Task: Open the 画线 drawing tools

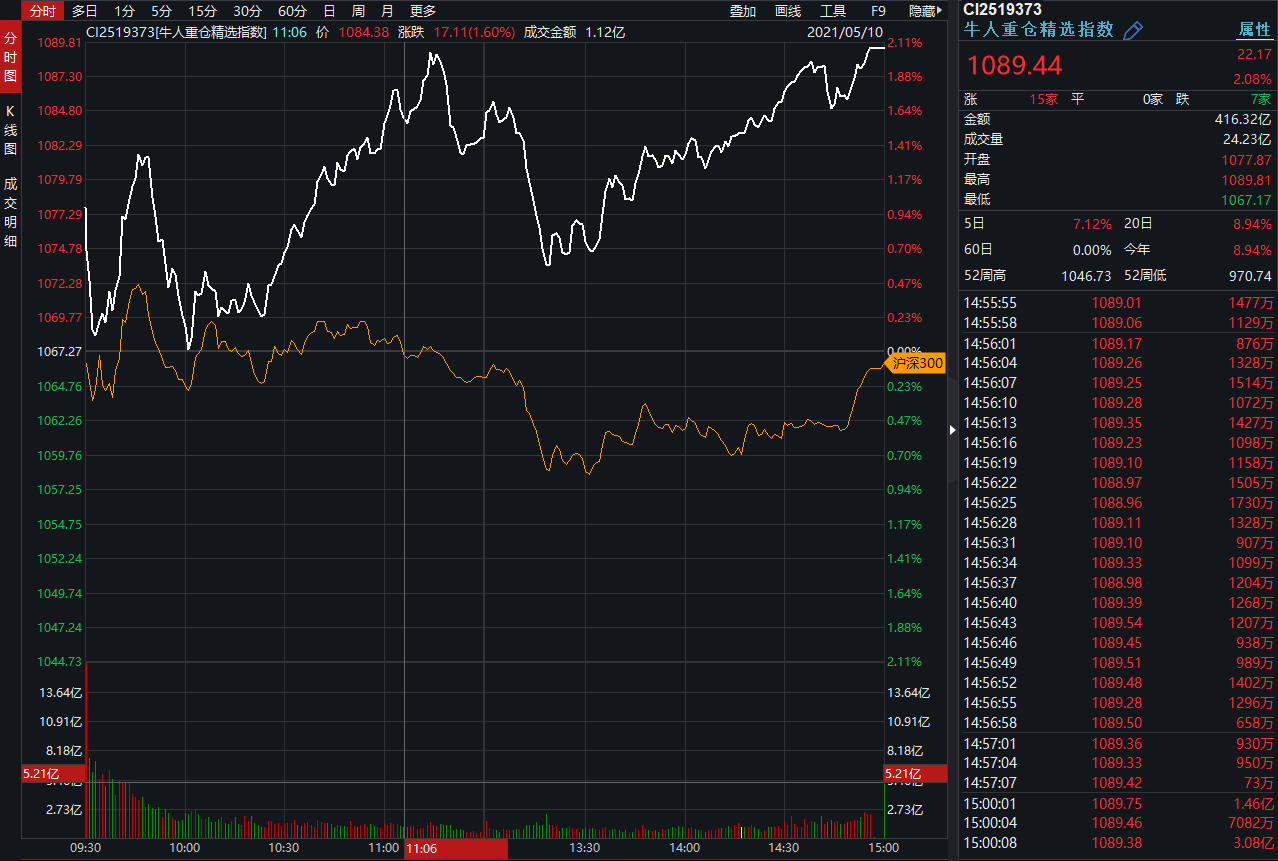Action: [x=788, y=11]
